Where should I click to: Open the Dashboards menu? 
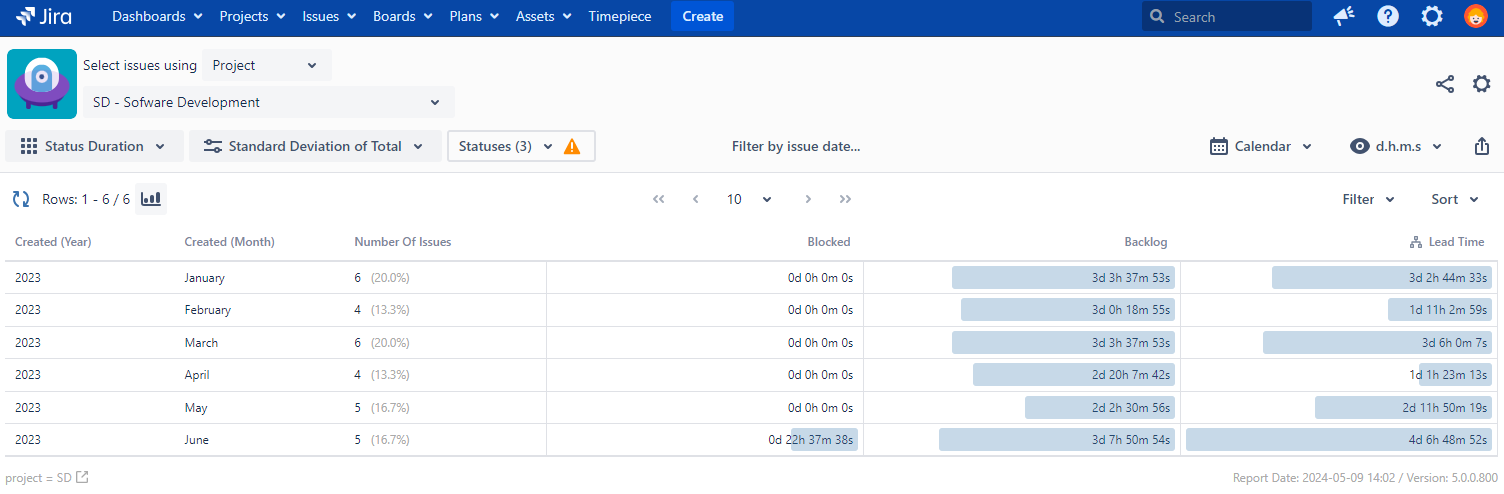pos(157,16)
